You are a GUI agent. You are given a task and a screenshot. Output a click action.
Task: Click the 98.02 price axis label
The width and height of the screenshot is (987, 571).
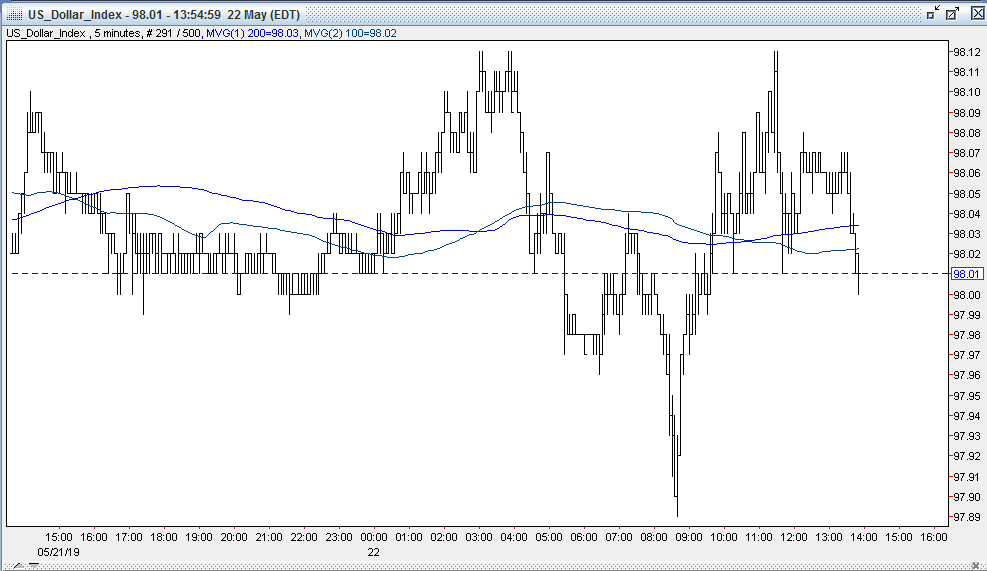click(966, 254)
